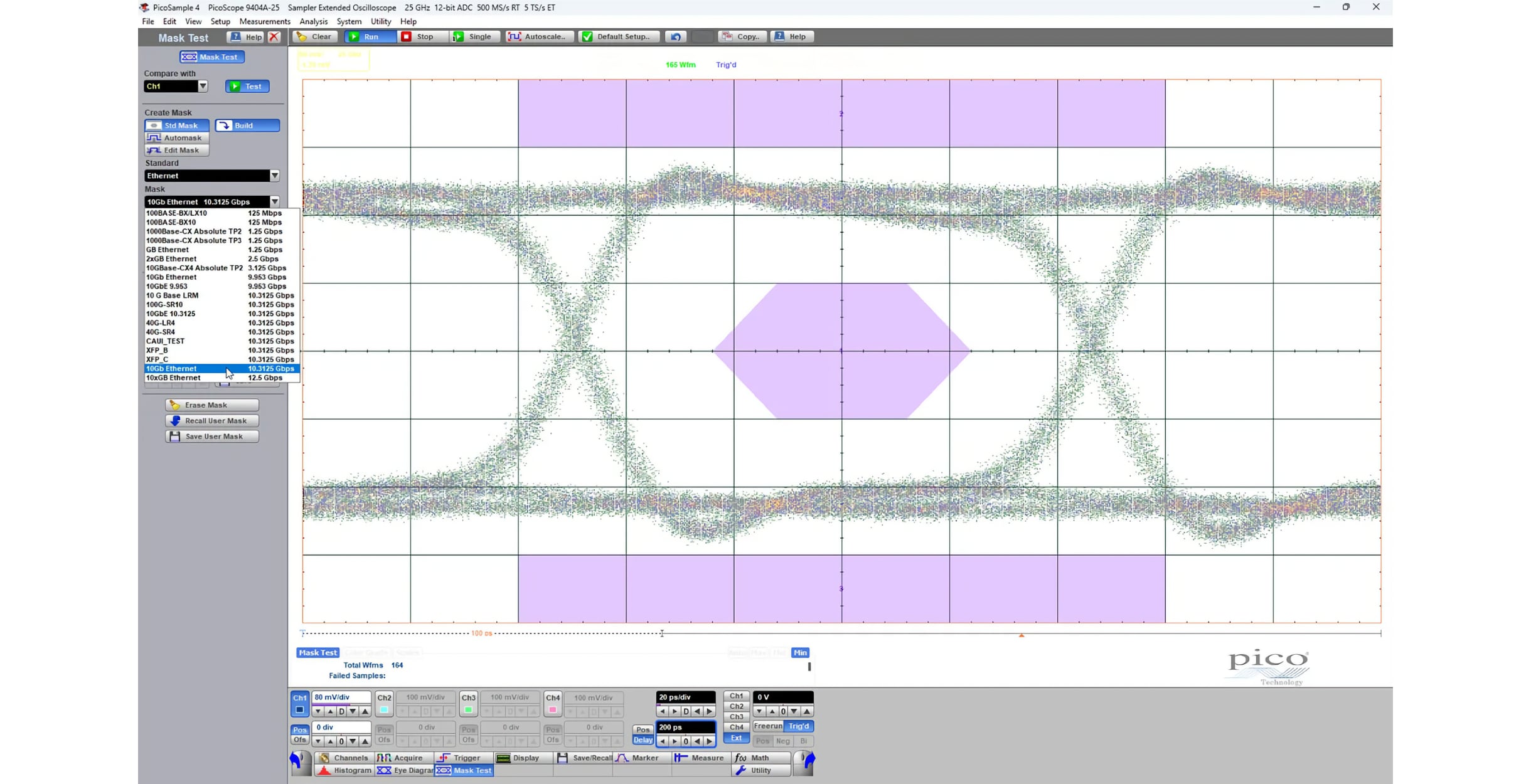The height and width of the screenshot is (784, 1531).
Task: Open the Histogram menu panel
Action: (344, 771)
